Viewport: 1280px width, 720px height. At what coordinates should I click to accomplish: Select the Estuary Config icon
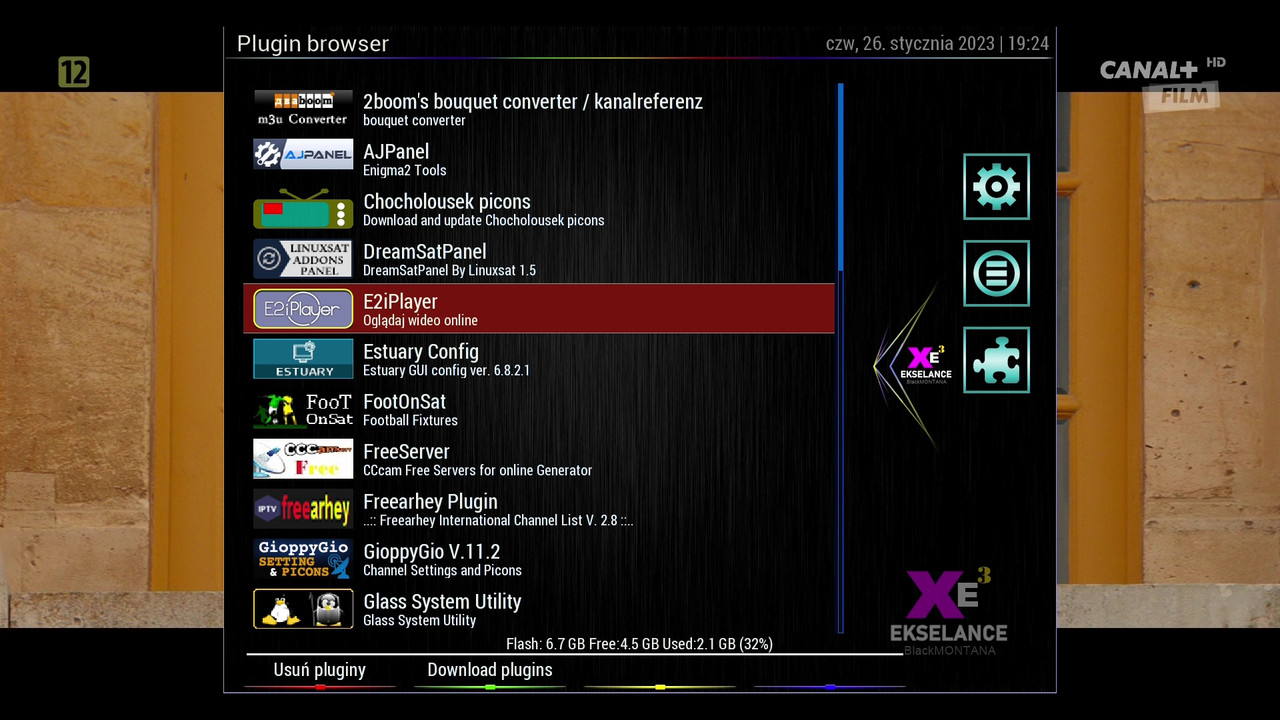(x=303, y=359)
